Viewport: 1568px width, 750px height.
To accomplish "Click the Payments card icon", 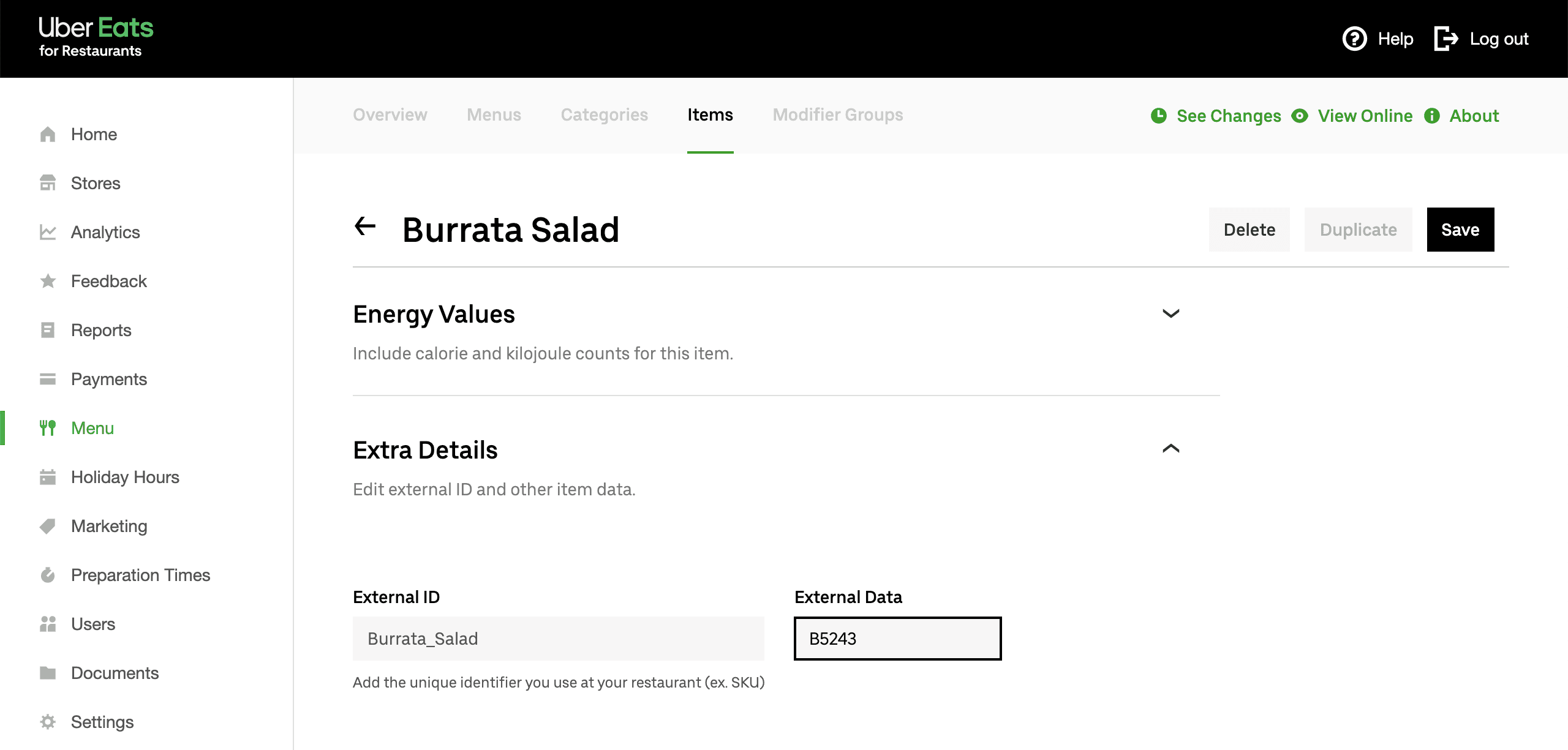I will pos(48,379).
